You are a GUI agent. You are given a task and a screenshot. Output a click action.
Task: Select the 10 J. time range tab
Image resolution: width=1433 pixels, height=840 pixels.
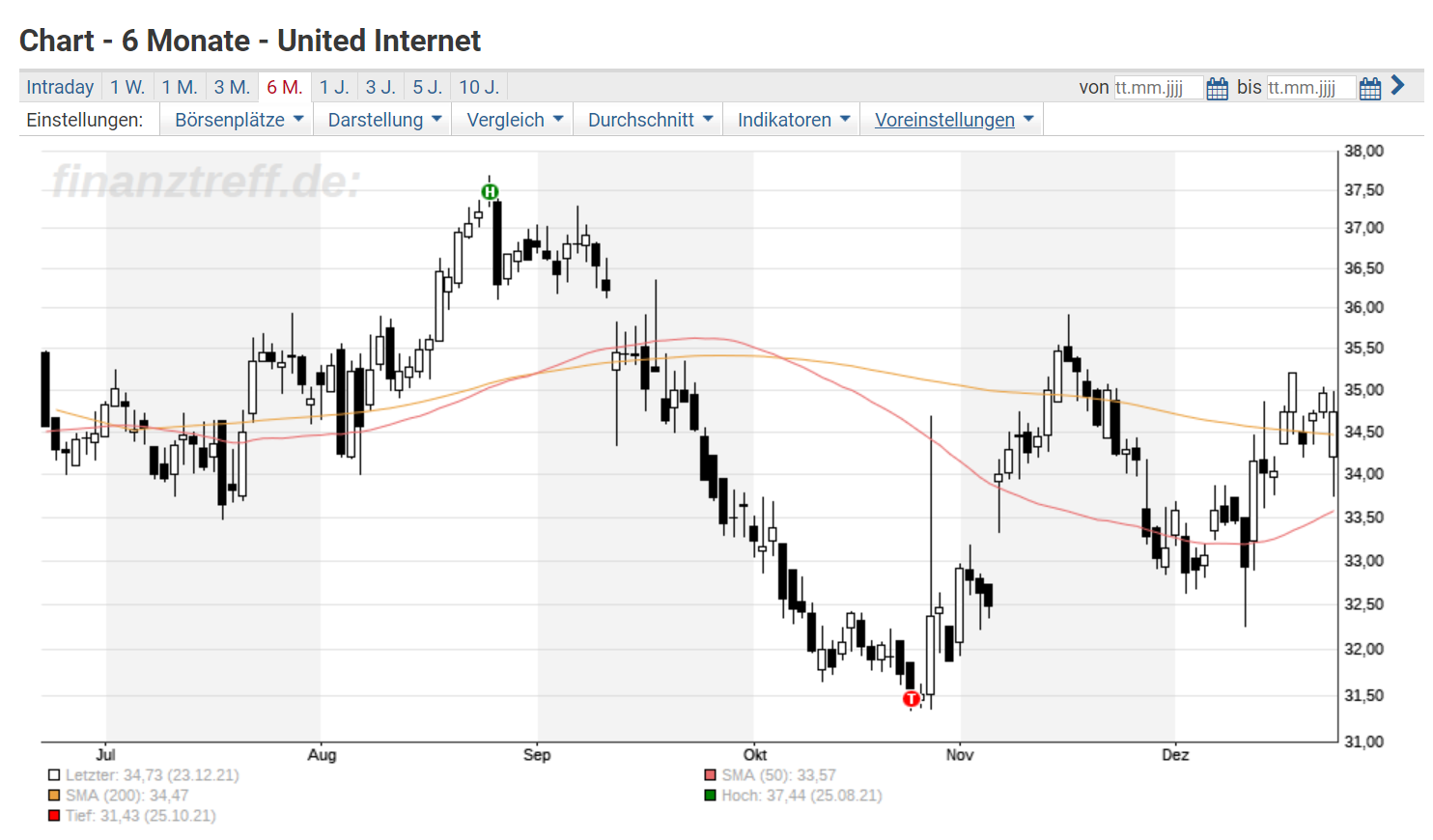[479, 87]
